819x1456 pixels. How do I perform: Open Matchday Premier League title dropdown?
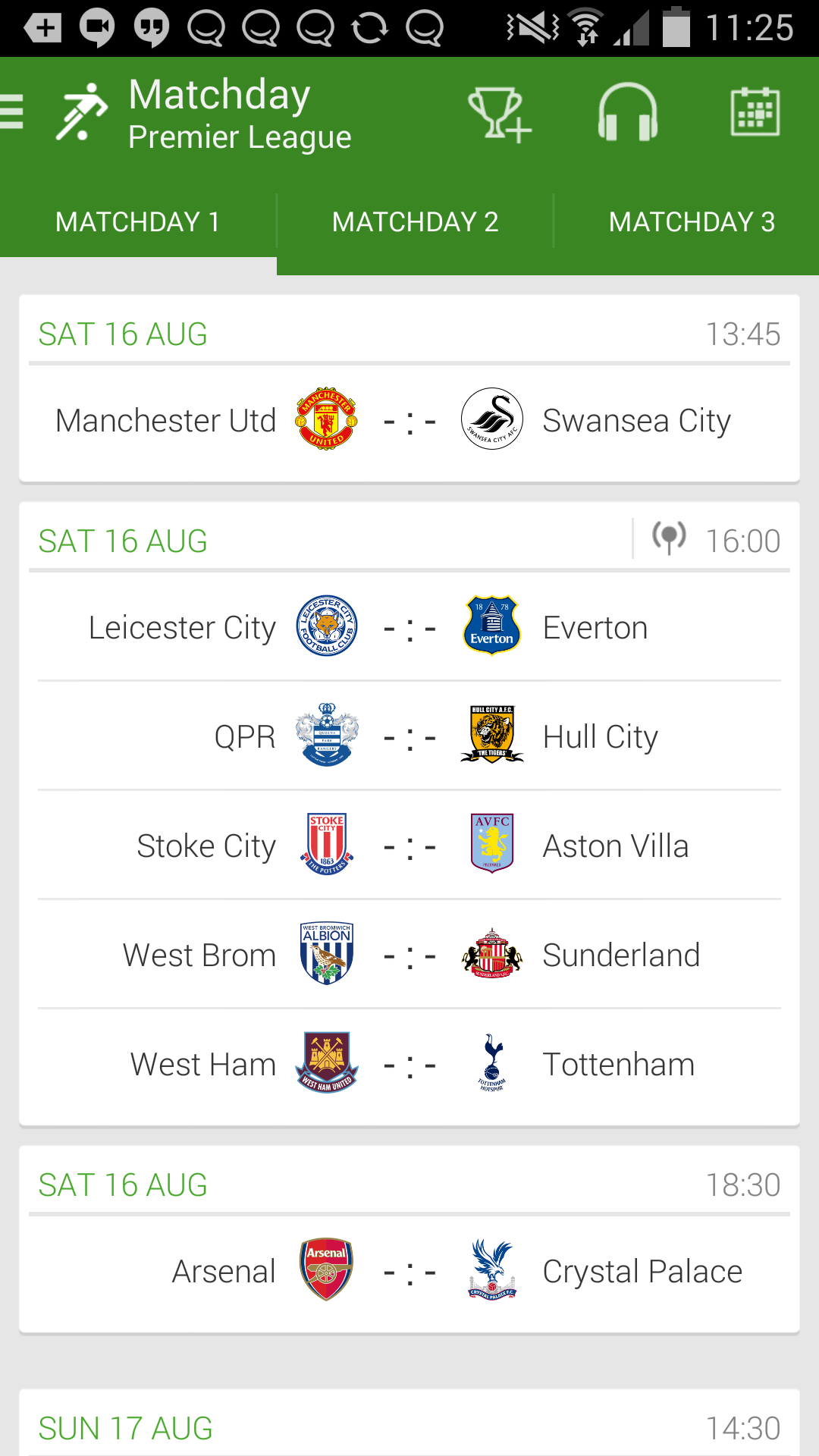239,114
